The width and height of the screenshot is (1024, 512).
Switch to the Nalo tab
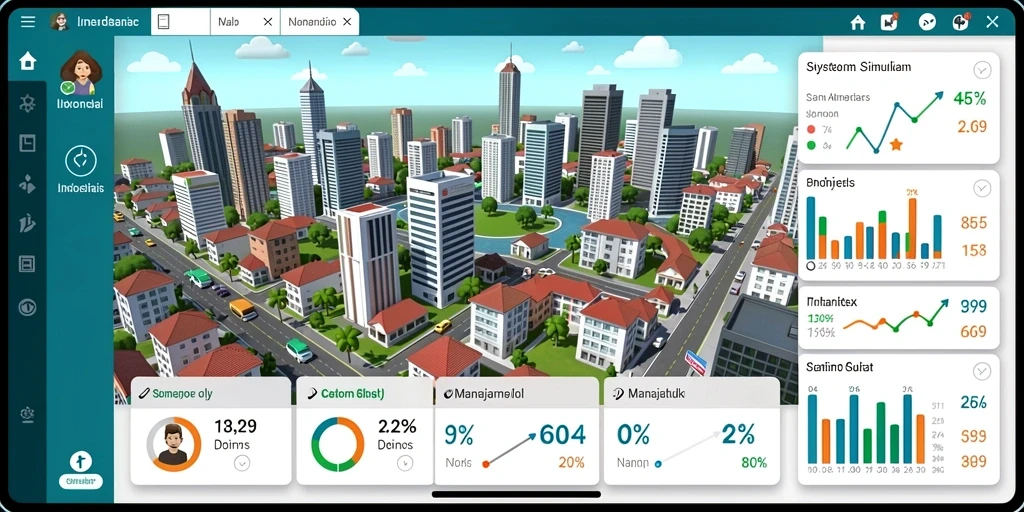tap(229, 22)
